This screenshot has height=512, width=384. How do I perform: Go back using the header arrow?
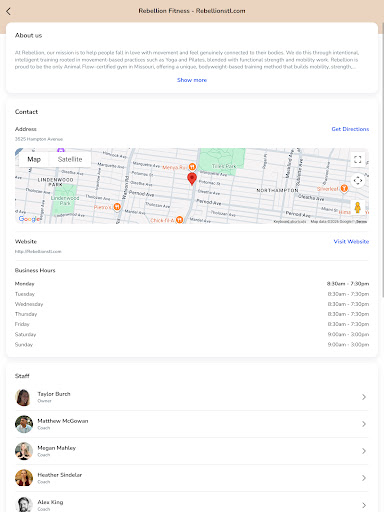click(x=9, y=11)
